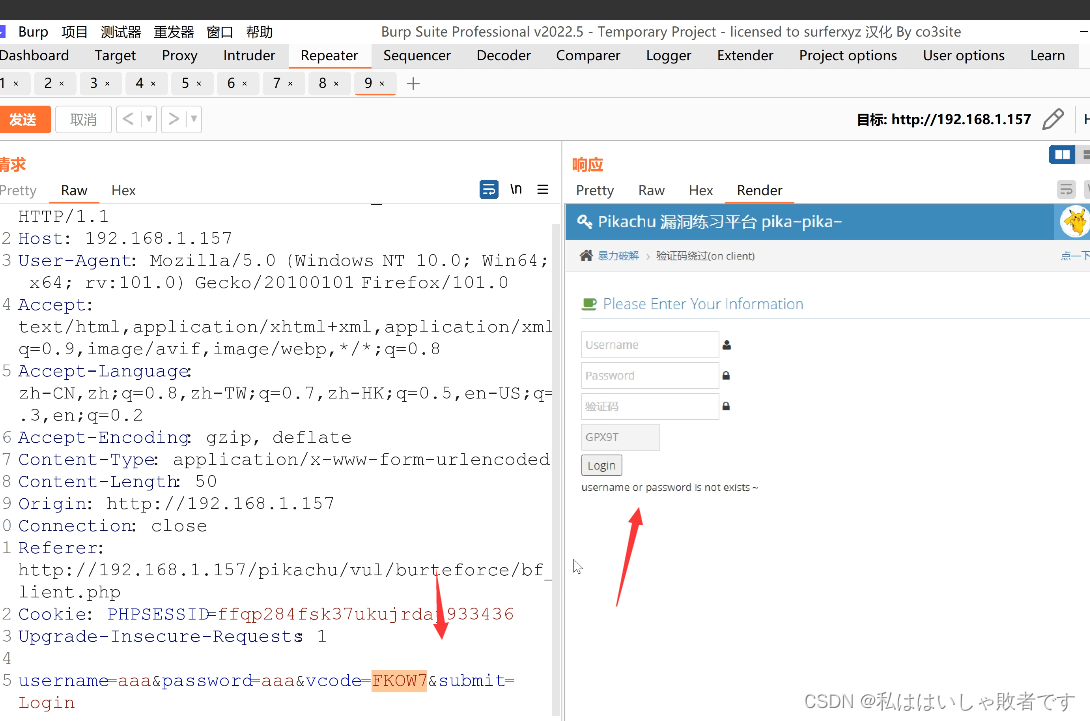Click the highlighted FKOW7 vcode value
Image resolution: width=1090 pixels, height=721 pixels.
pos(399,680)
